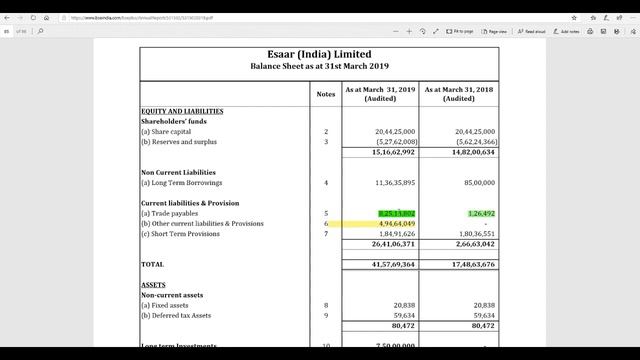This screenshot has height=360, width=640.
Task: Click the site lock icon in address bar
Action: (64, 18)
